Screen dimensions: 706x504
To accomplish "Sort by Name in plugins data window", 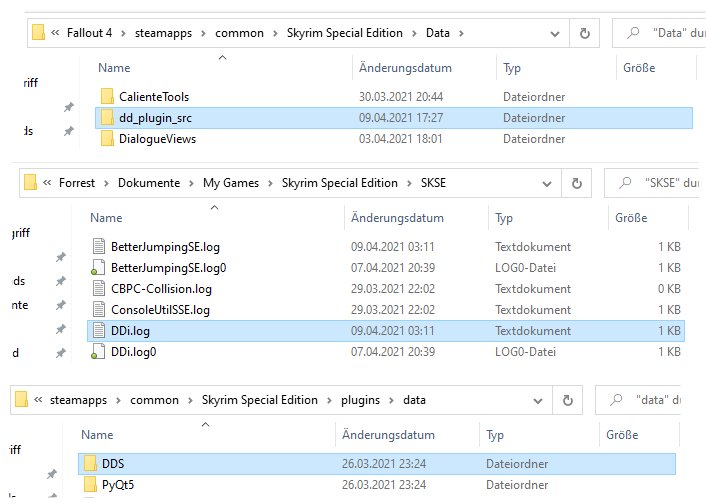I will coord(97,435).
